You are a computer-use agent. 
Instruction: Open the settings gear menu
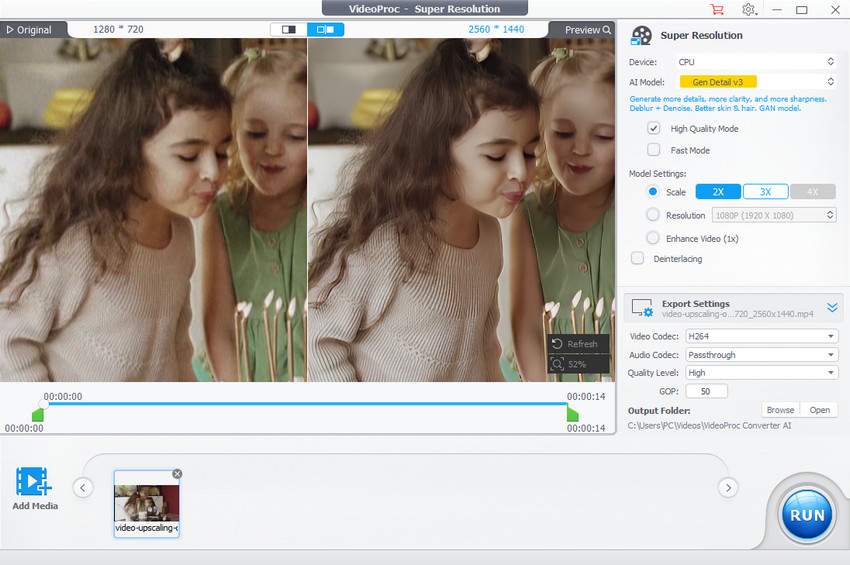coord(749,10)
